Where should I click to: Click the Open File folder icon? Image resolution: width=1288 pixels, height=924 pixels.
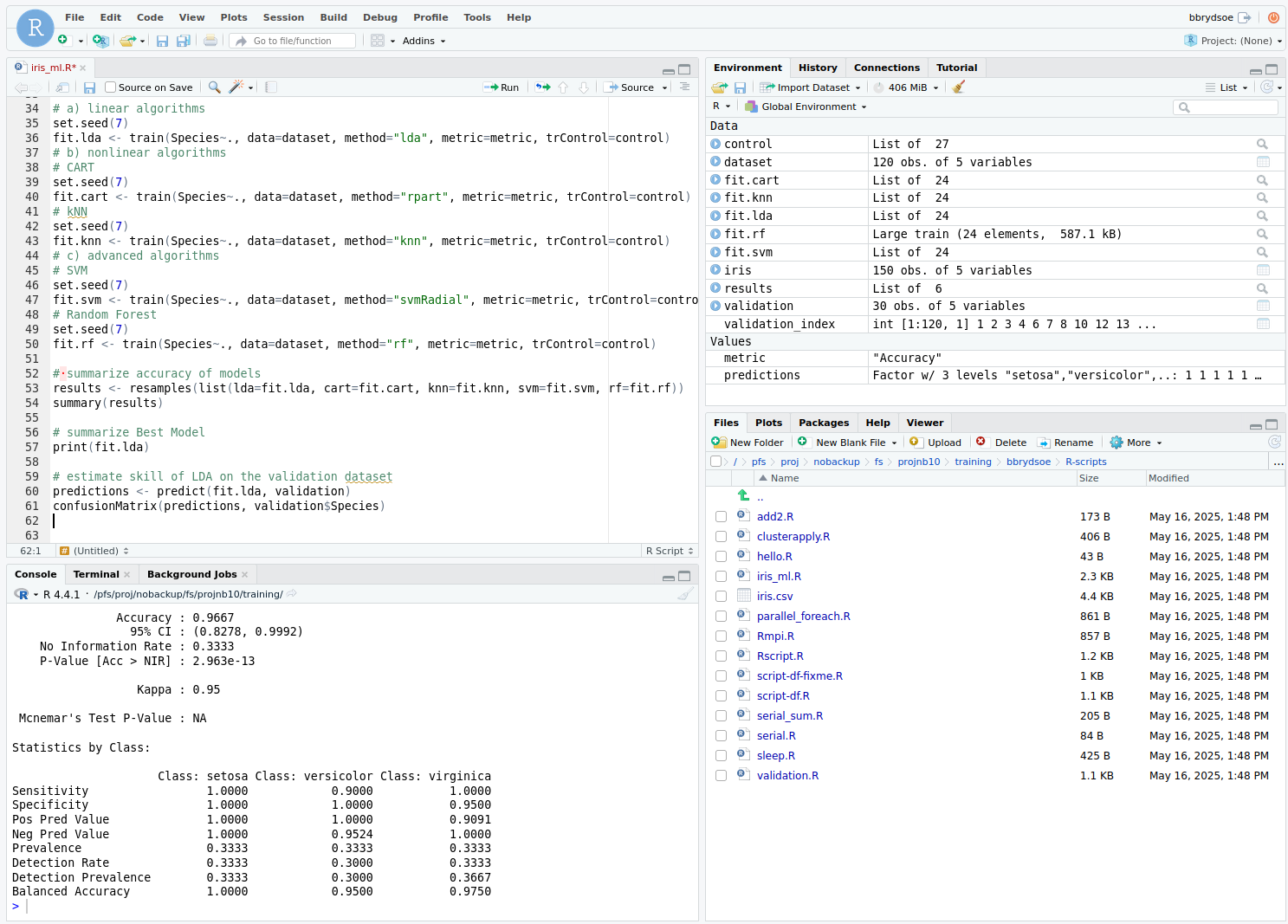[127, 41]
